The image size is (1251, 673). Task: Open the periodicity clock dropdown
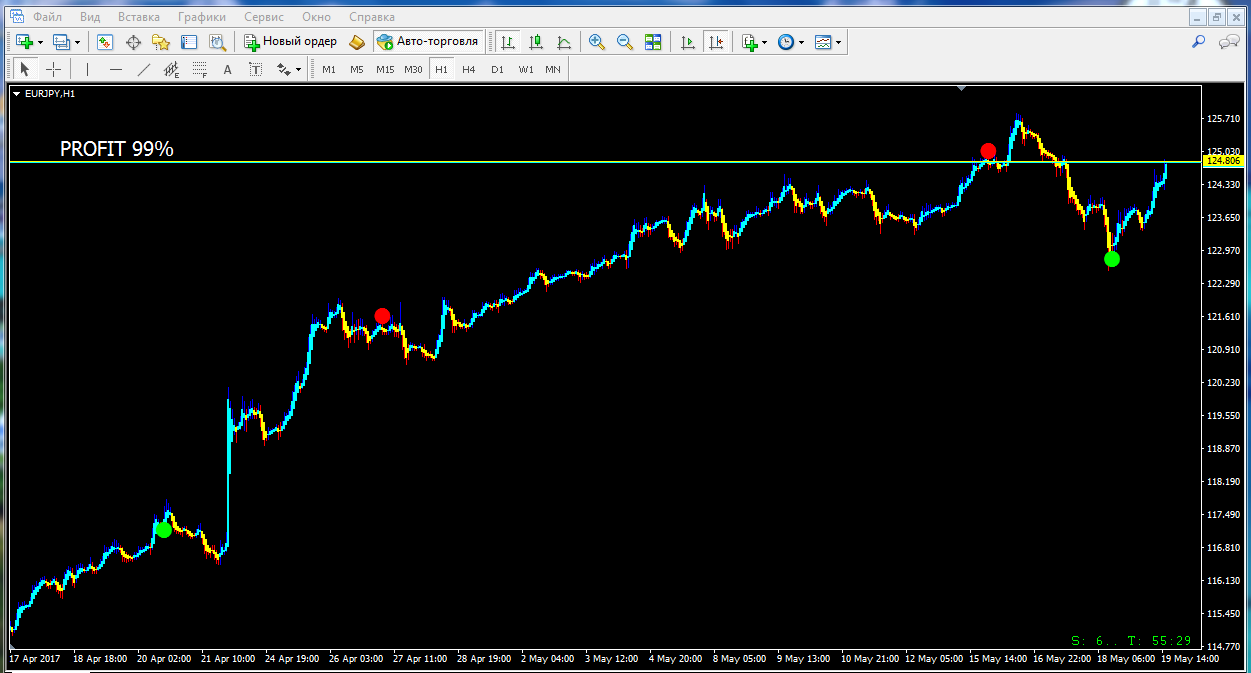tap(801, 42)
